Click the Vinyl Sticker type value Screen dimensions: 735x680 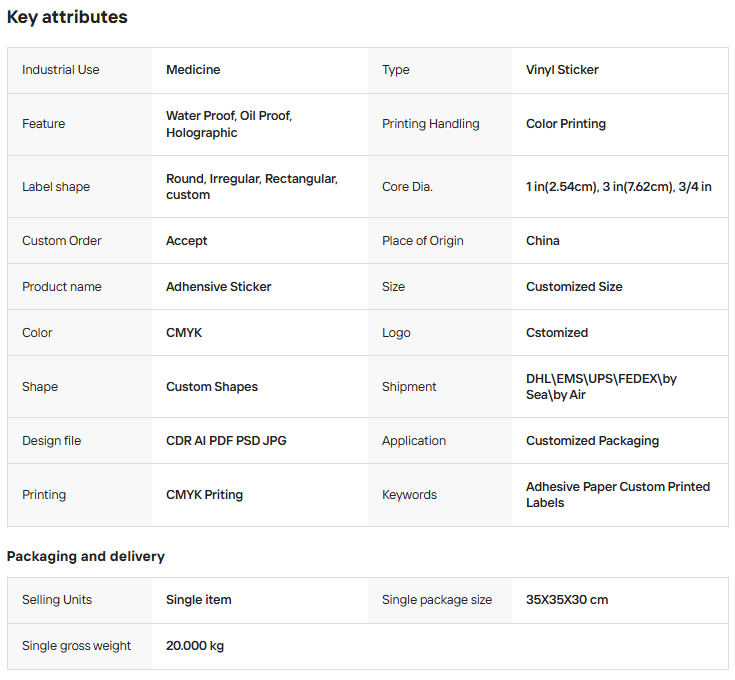point(562,70)
